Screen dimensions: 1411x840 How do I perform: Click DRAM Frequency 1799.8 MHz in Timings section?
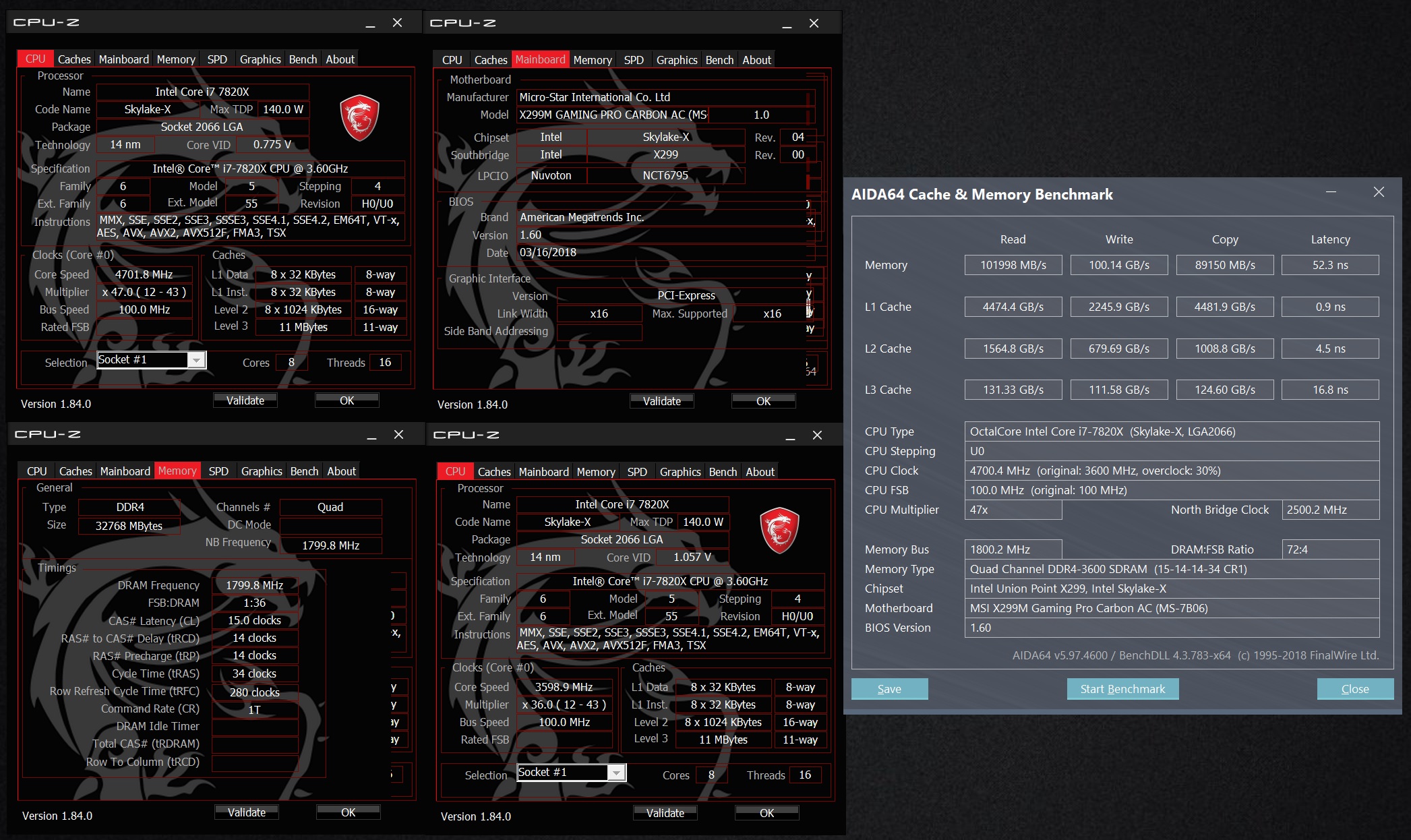[254, 585]
